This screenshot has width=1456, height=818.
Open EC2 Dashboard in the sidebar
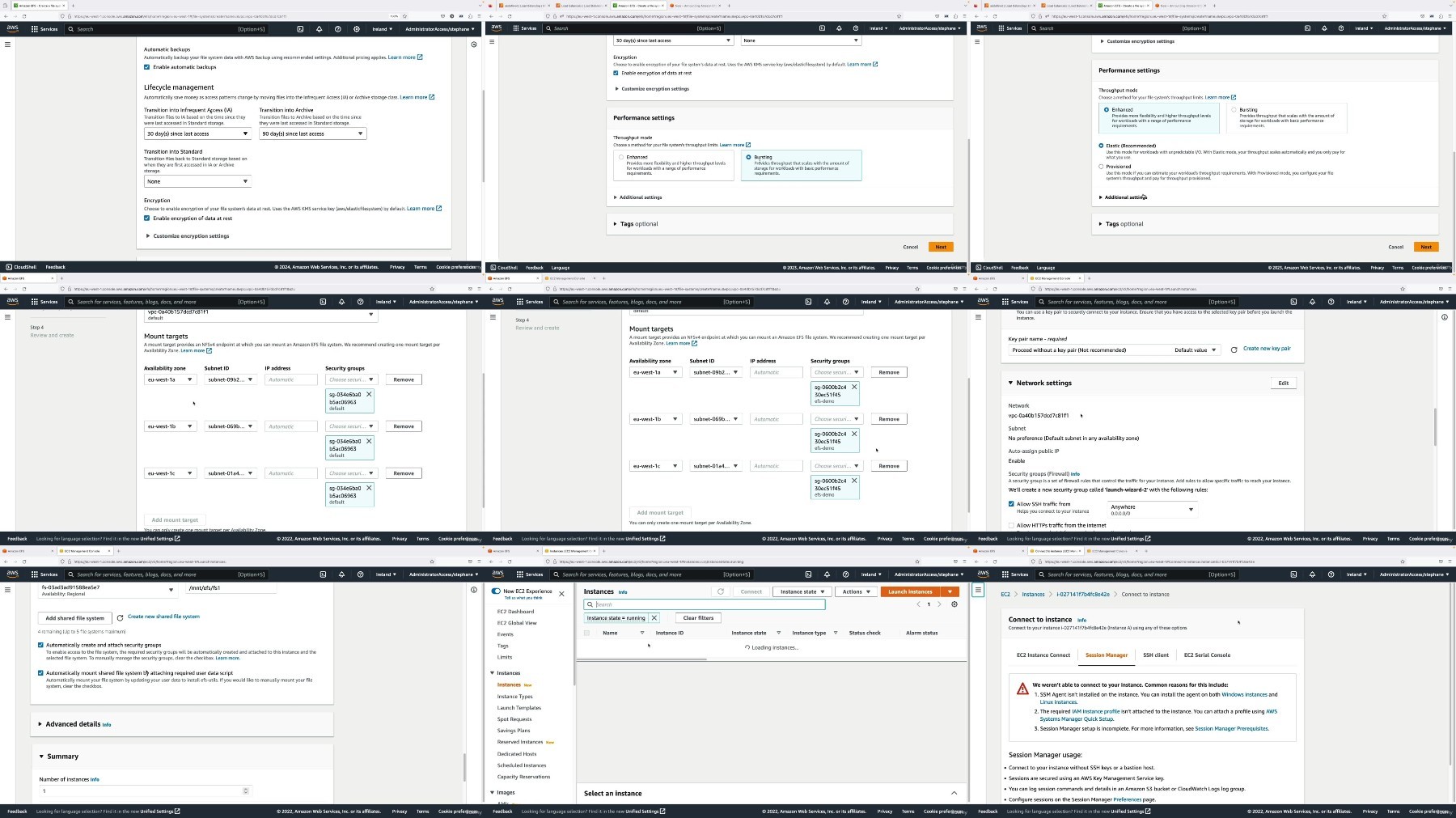515,612
